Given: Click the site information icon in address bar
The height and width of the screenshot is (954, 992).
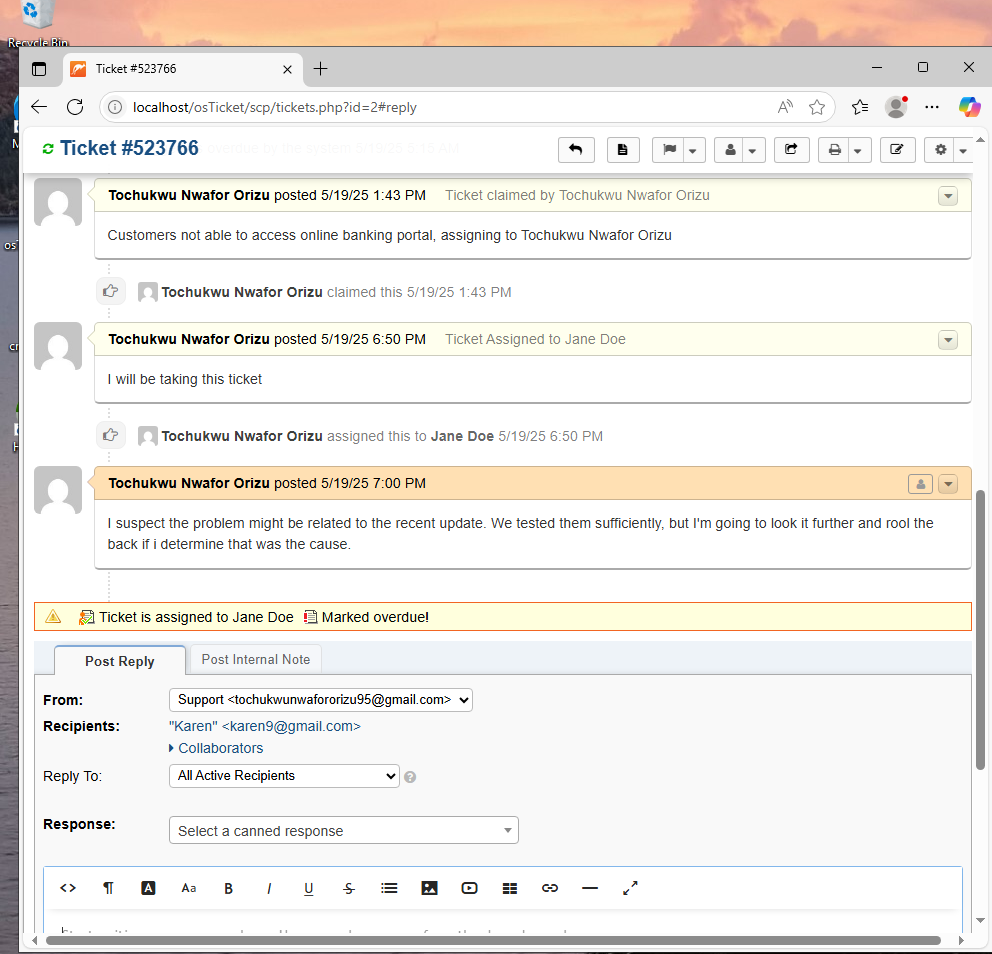Looking at the screenshot, I should (115, 107).
